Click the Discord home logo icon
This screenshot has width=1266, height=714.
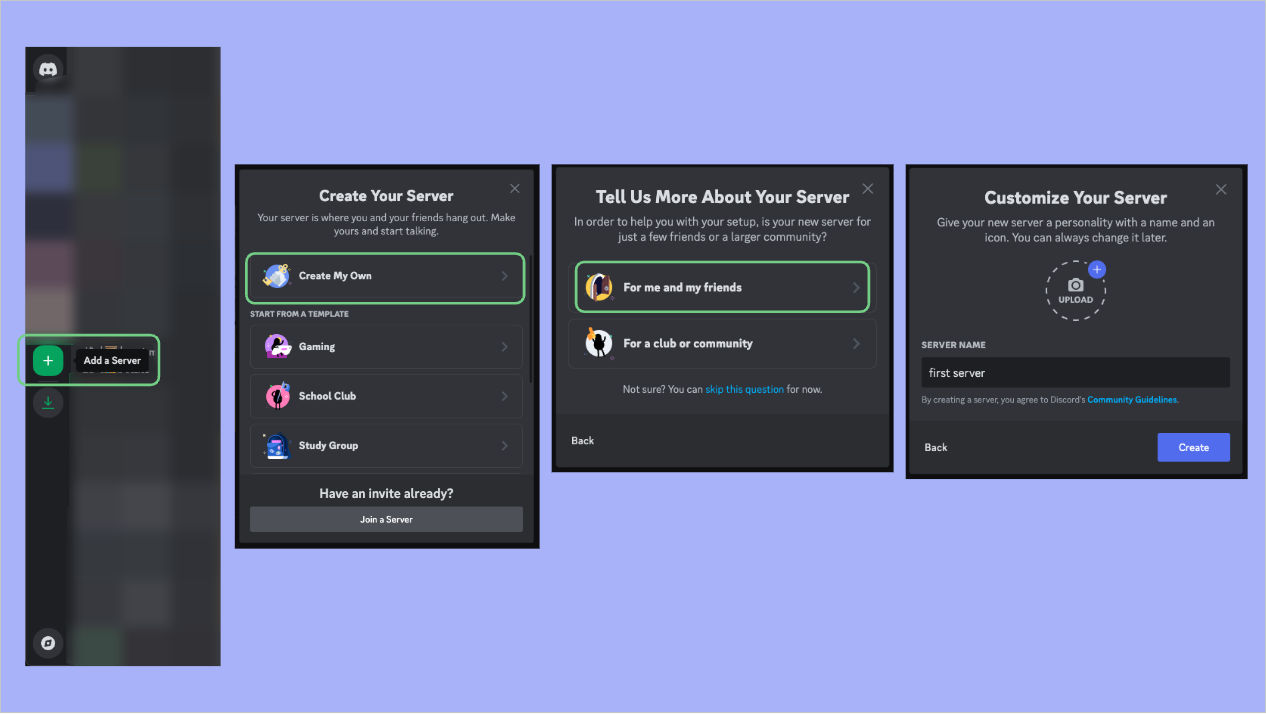click(47, 69)
